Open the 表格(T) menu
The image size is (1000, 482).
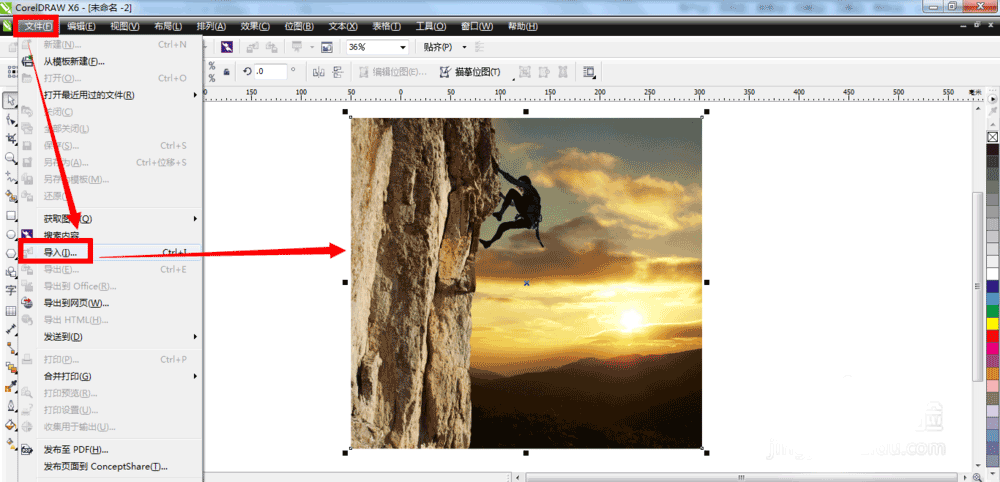coord(386,26)
